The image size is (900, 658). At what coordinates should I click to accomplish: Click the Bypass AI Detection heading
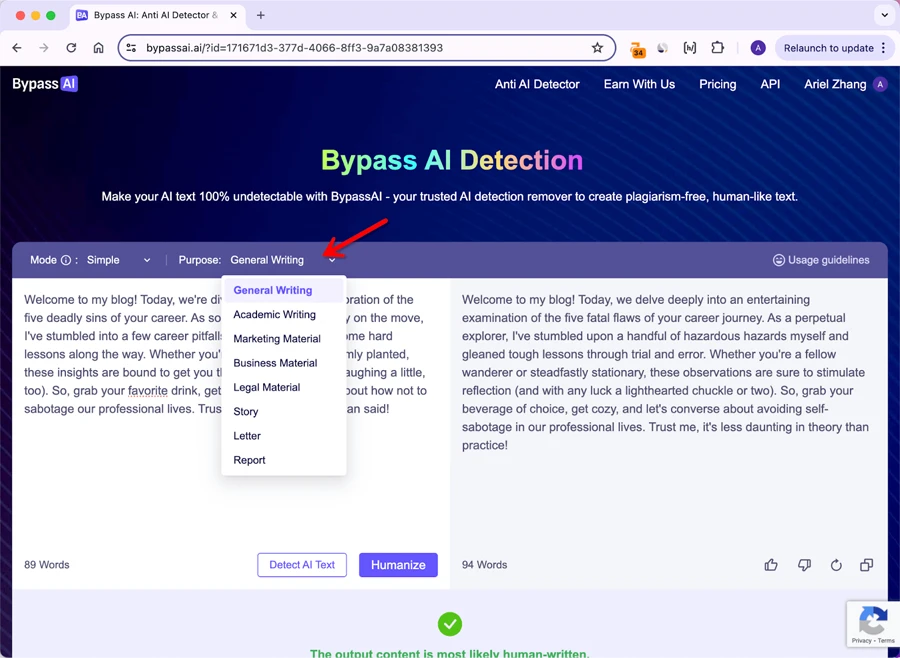tap(452, 160)
